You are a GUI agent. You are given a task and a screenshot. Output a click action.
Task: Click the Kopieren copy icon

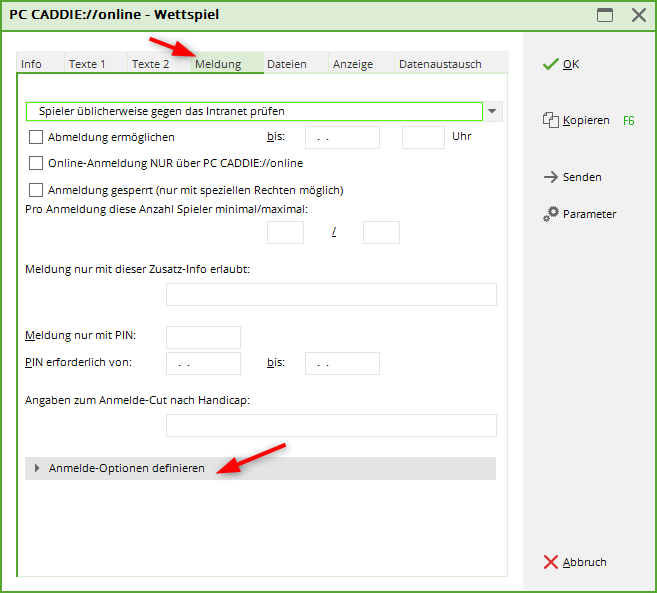pyautogui.click(x=549, y=120)
